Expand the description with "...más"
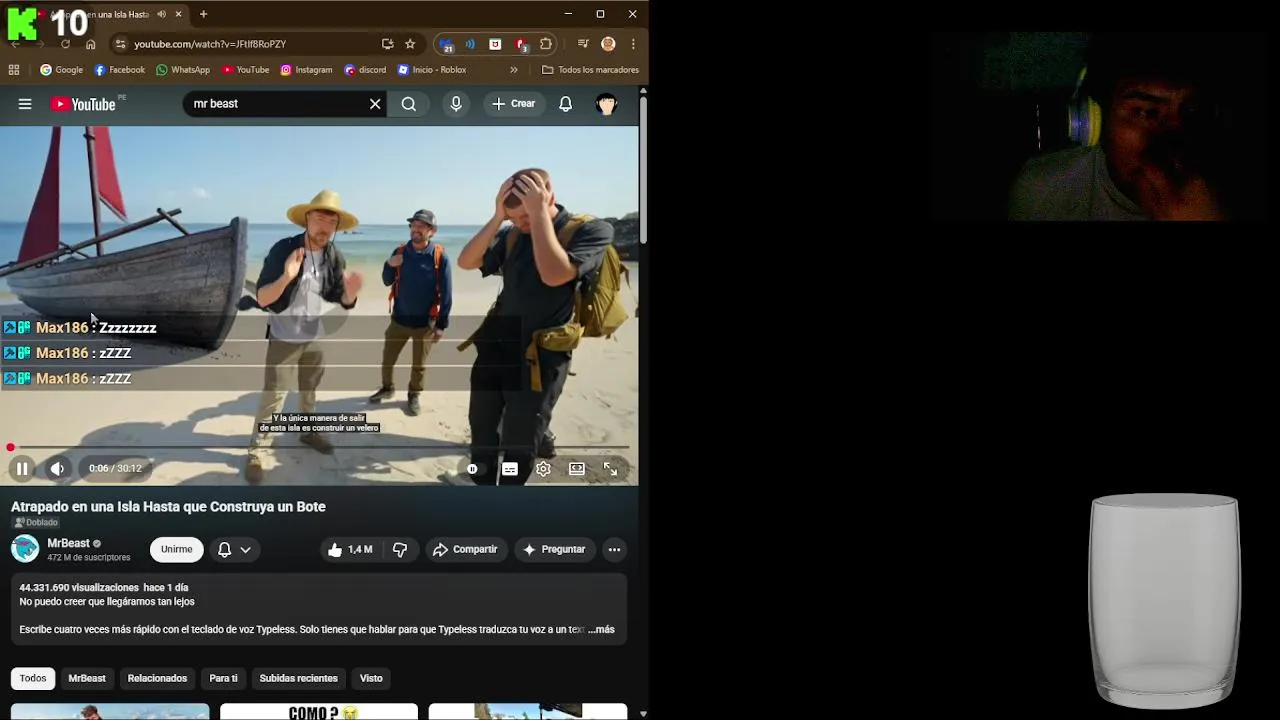 [x=601, y=630]
